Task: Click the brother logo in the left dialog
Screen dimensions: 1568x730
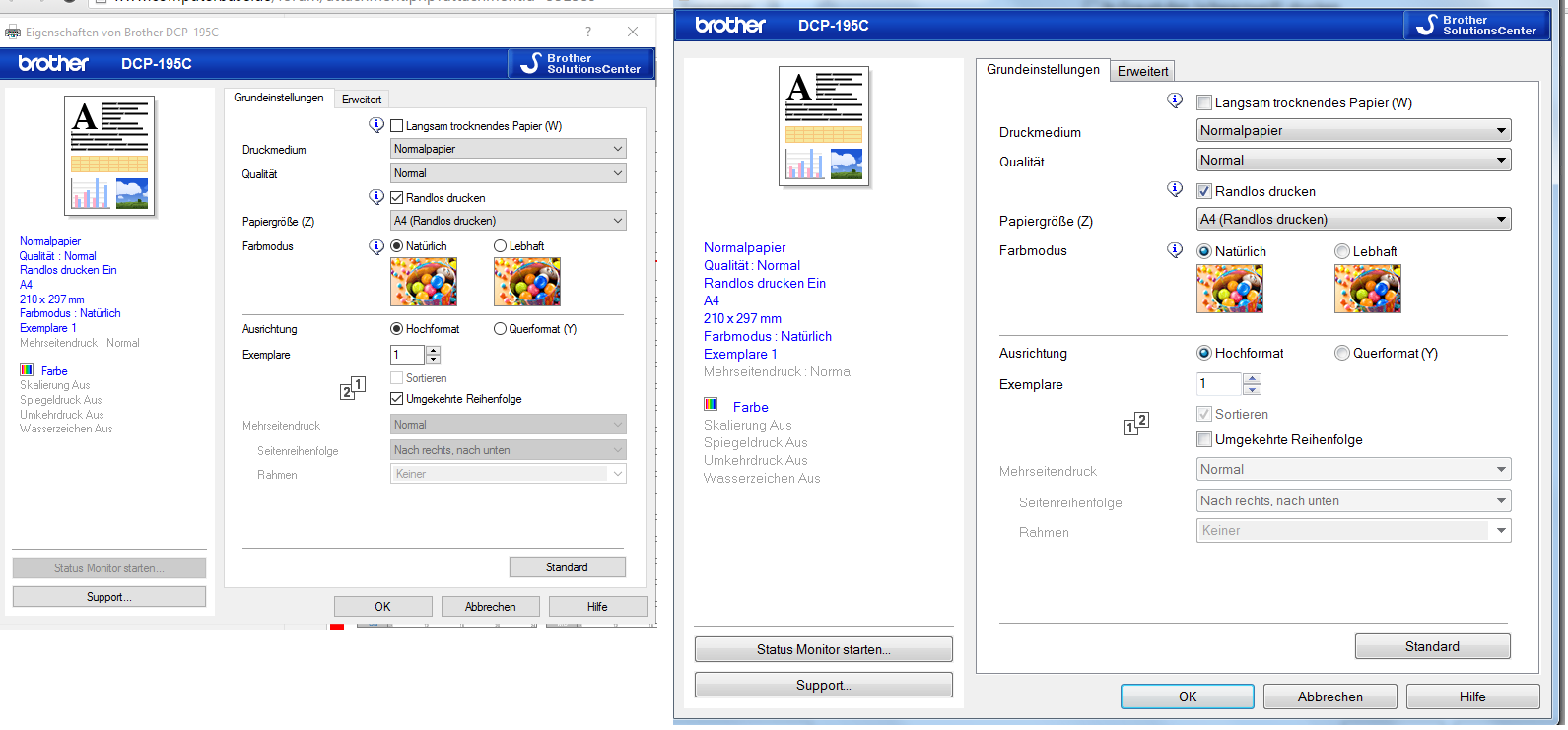Action: 53,64
